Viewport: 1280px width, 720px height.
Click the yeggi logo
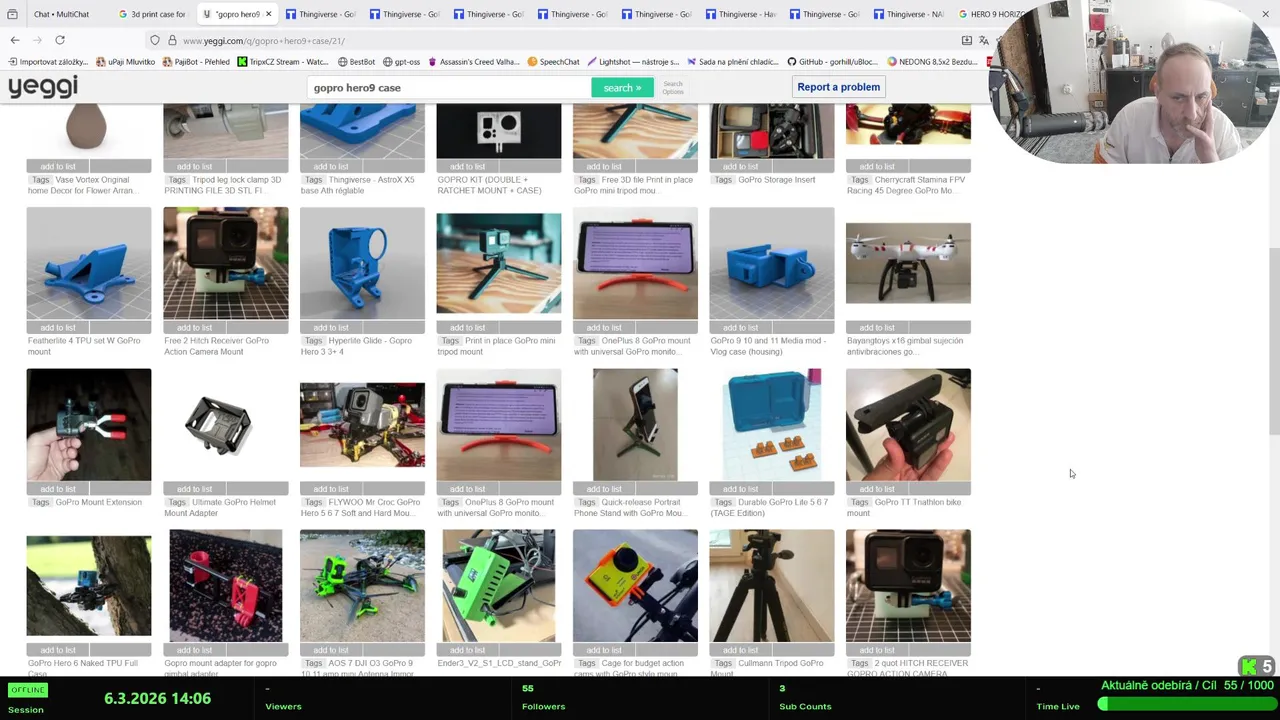(x=43, y=87)
